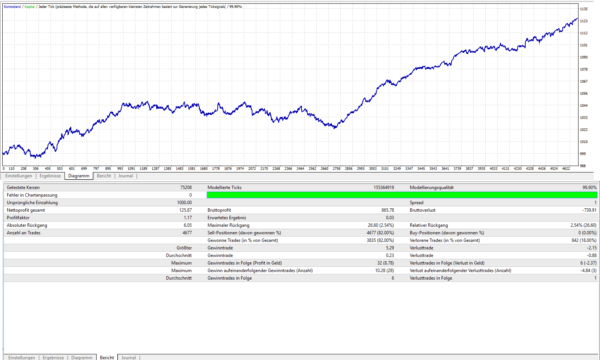Select the value 32 (8.78)
Image resolution: width=600 pixels, height=360 pixels.
pyautogui.click(x=385, y=263)
